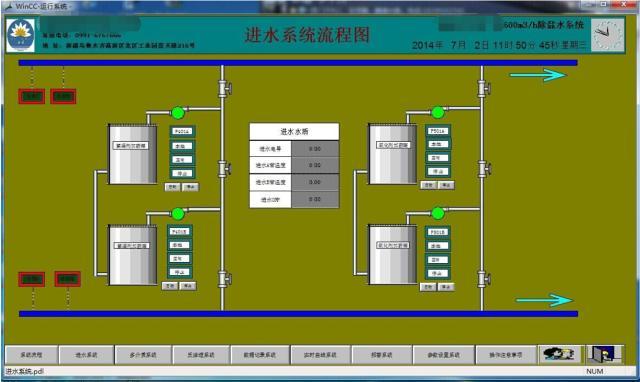
Task: Click the status field directly below P401B tag
Action: pos(179,245)
